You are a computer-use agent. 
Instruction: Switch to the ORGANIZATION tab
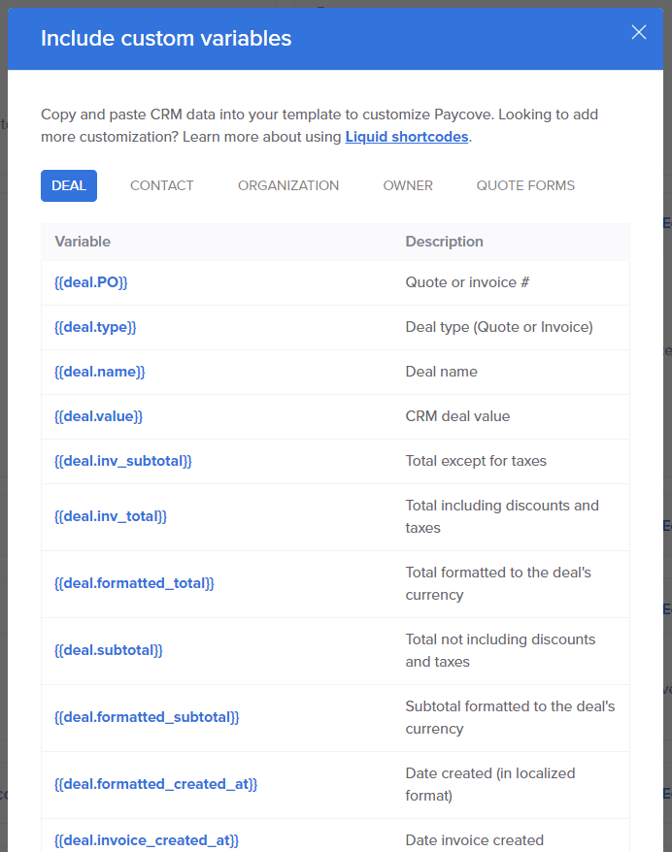(288, 186)
